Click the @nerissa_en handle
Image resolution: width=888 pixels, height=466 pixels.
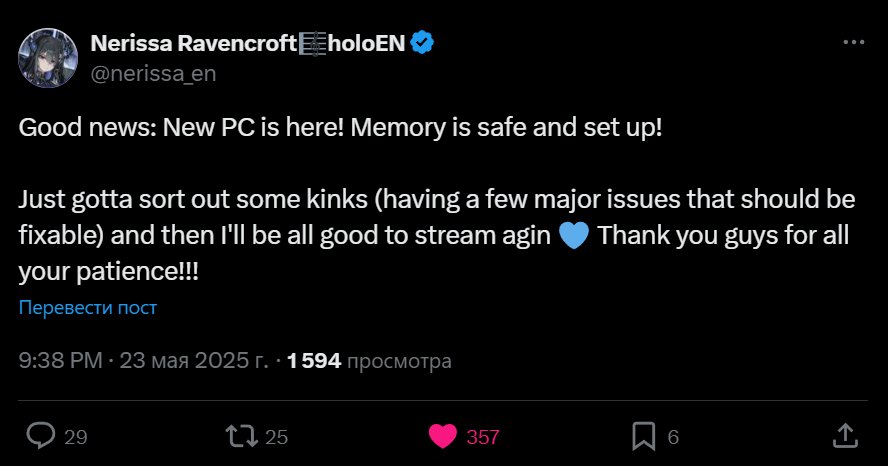tap(153, 74)
